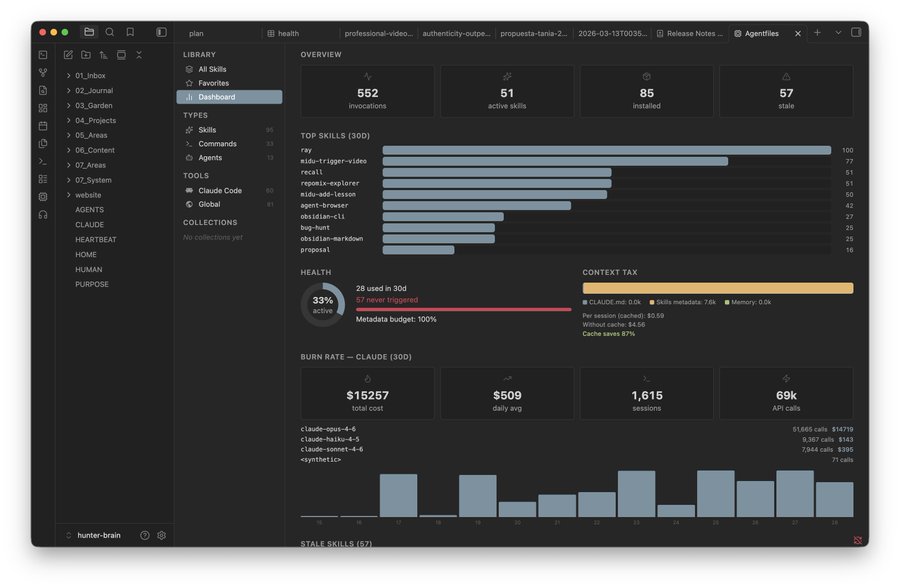Image resolution: width=900 pixels, height=588 pixels.
Task: Click the Skills puzzle icon under Types
Action: coord(188,130)
